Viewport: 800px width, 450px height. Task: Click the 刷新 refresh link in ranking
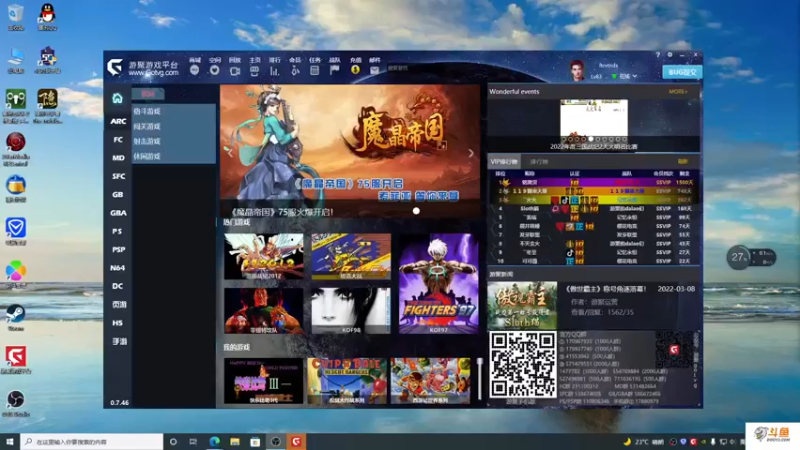682,162
